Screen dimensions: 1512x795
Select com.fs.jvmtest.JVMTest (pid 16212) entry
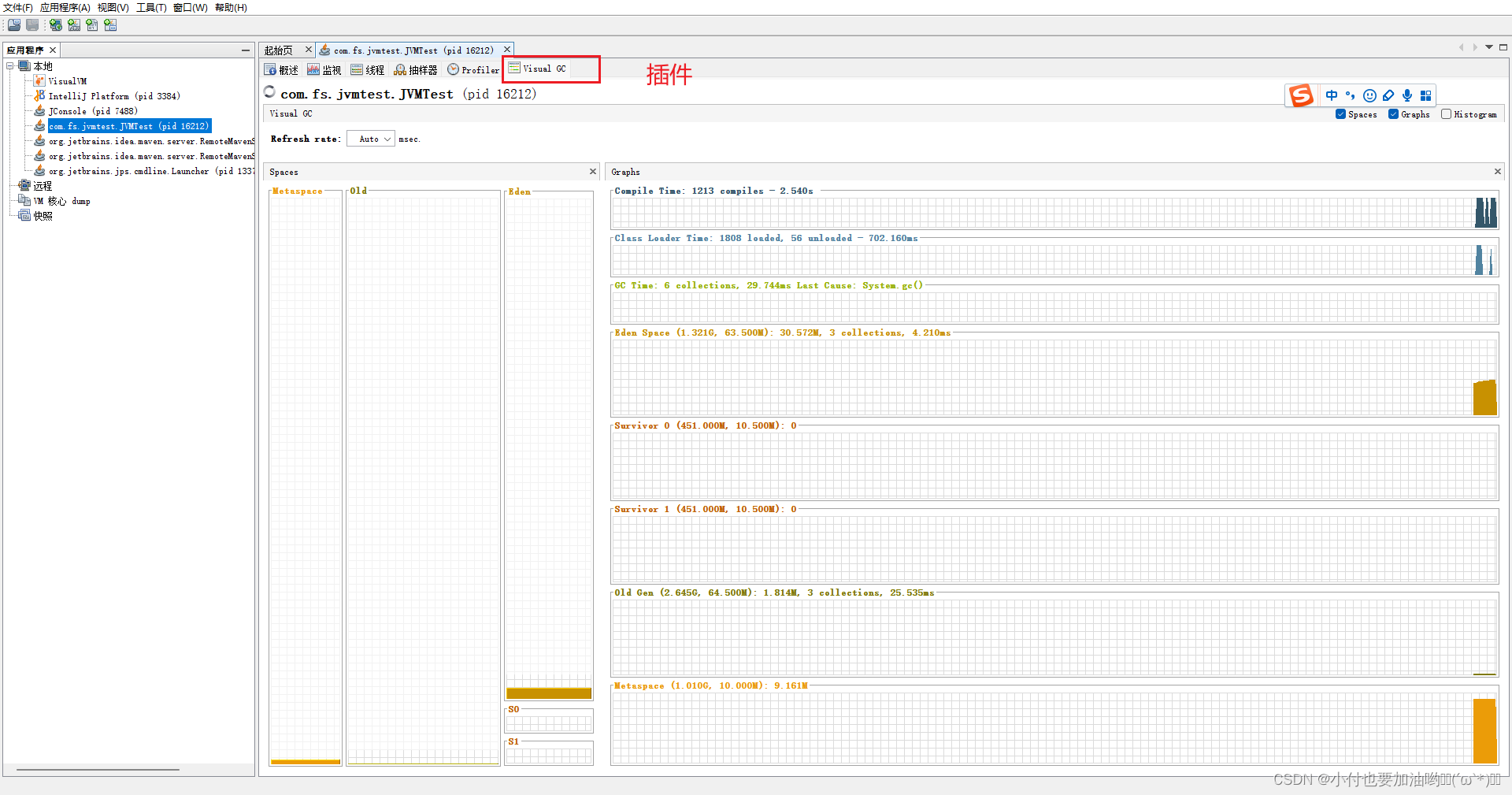point(129,126)
